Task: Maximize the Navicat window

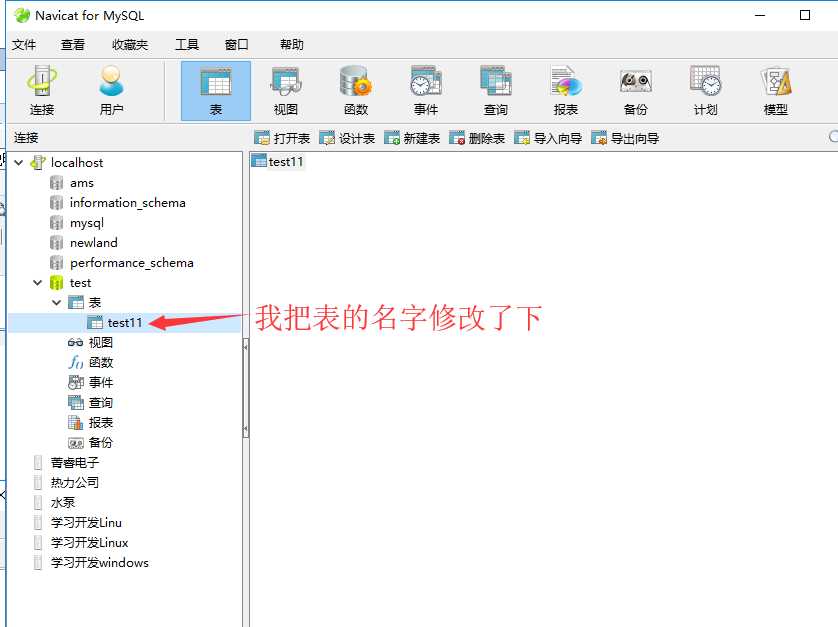Action: pos(805,15)
